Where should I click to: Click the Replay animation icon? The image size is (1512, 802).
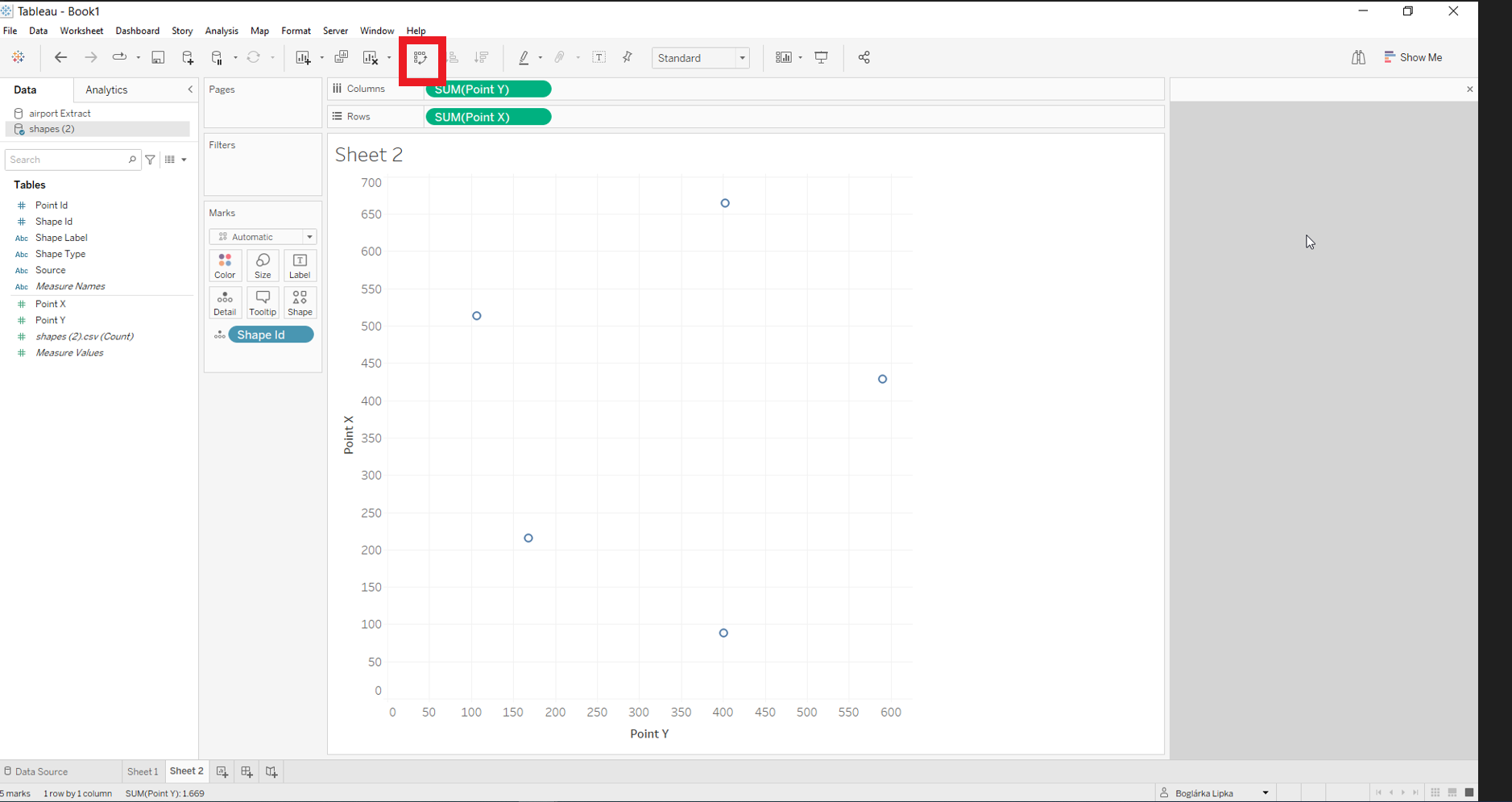119,57
